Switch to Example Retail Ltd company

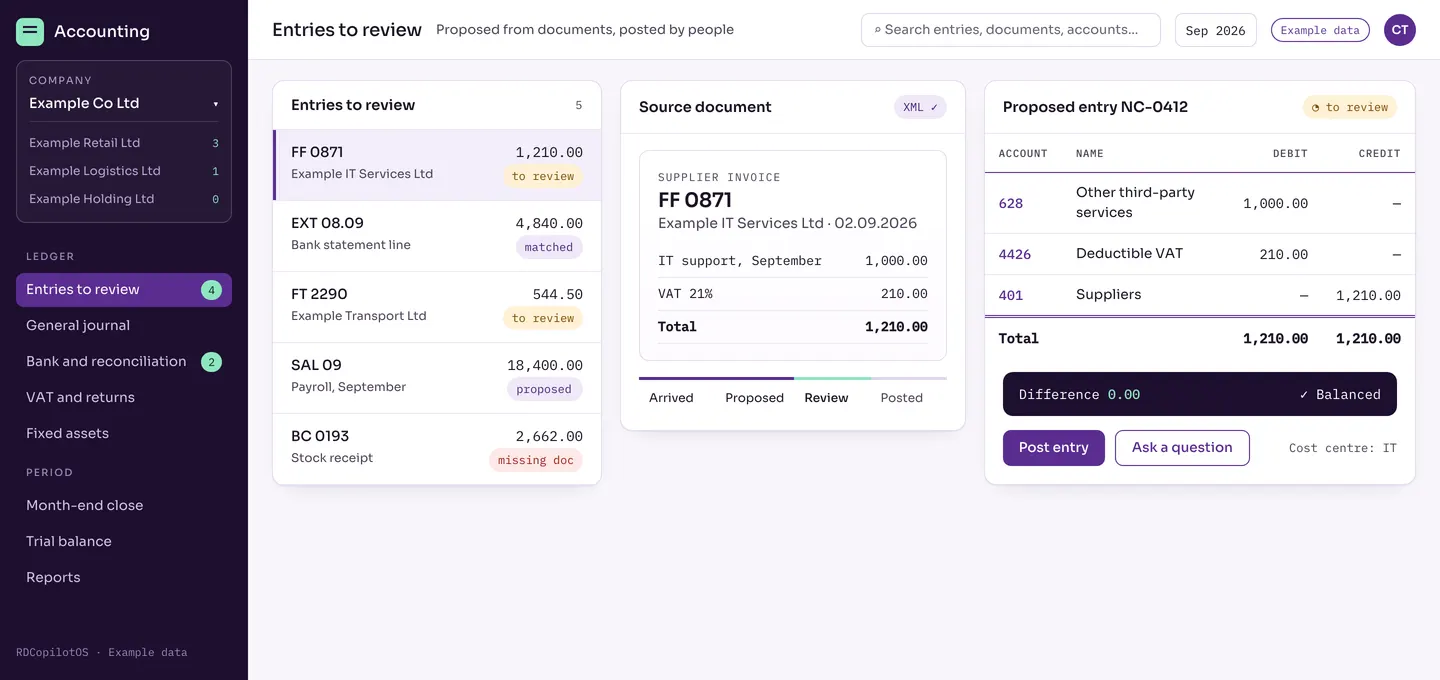[x=124, y=143]
